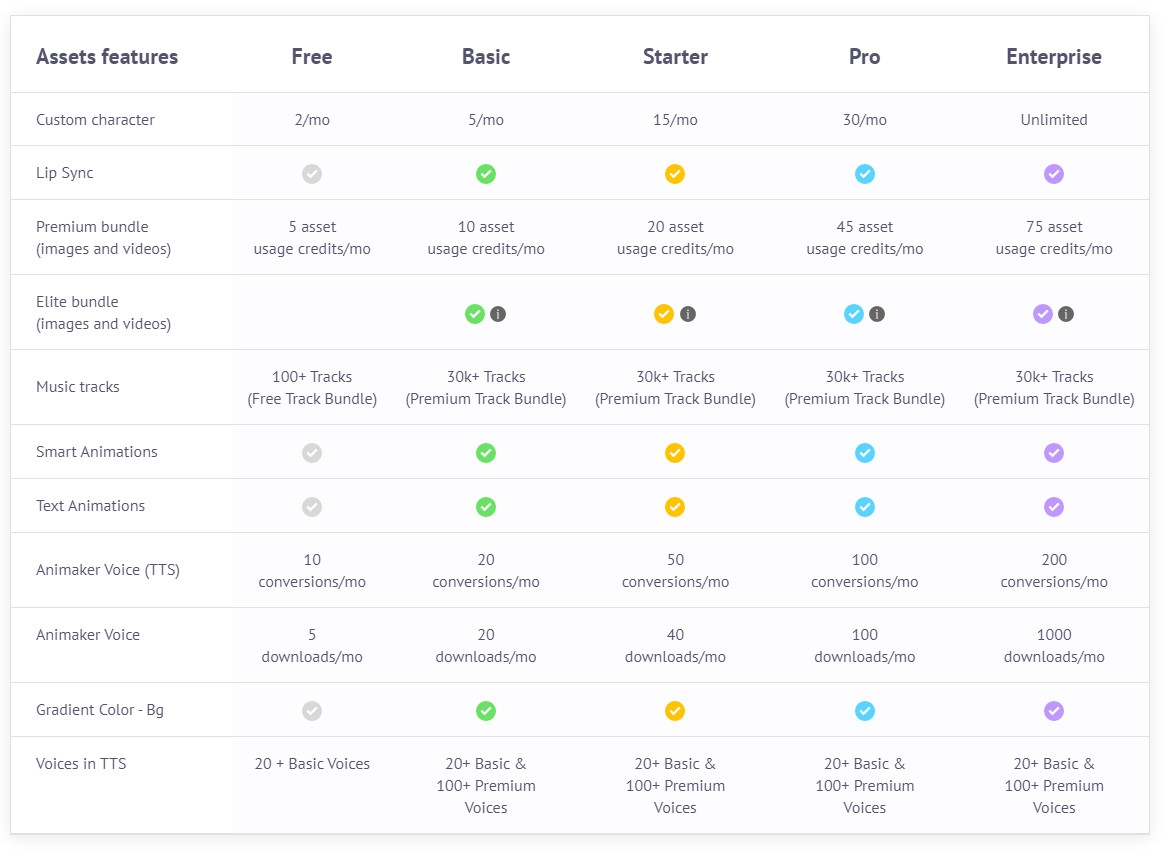
Task: Click the Pro plan column header
Action: 865,57
